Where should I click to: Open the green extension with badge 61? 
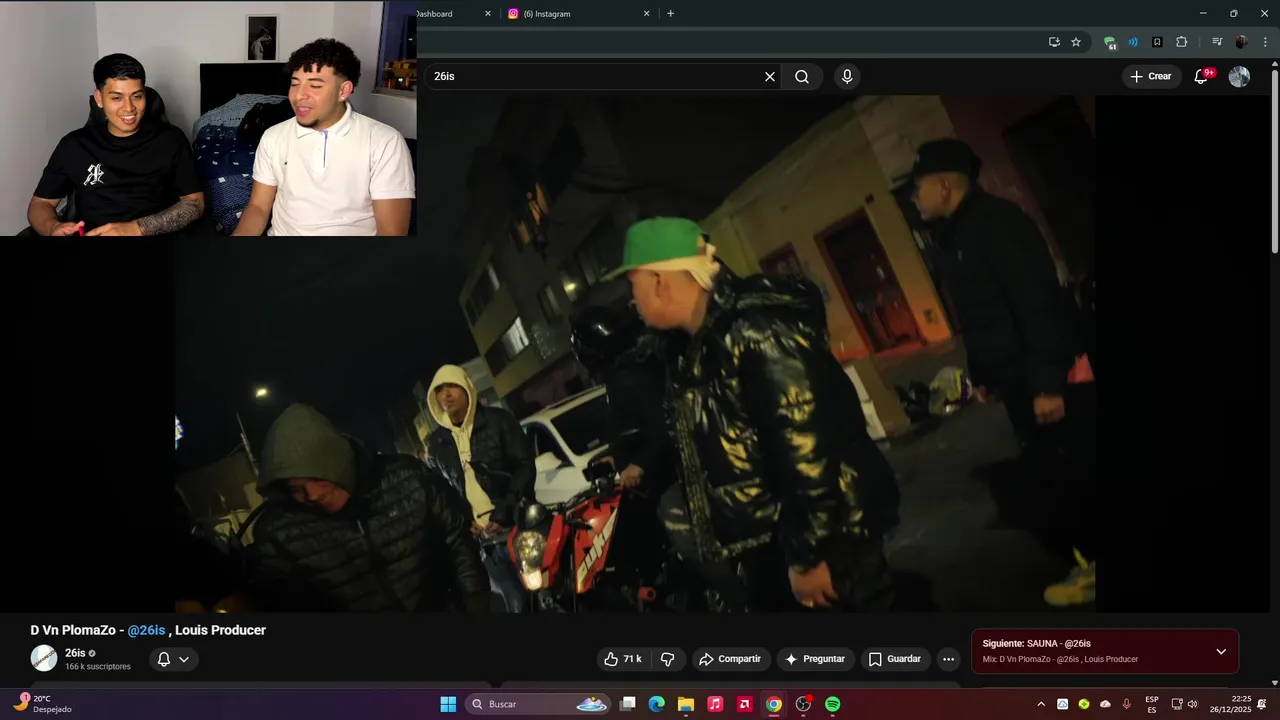coord(1109,42)
